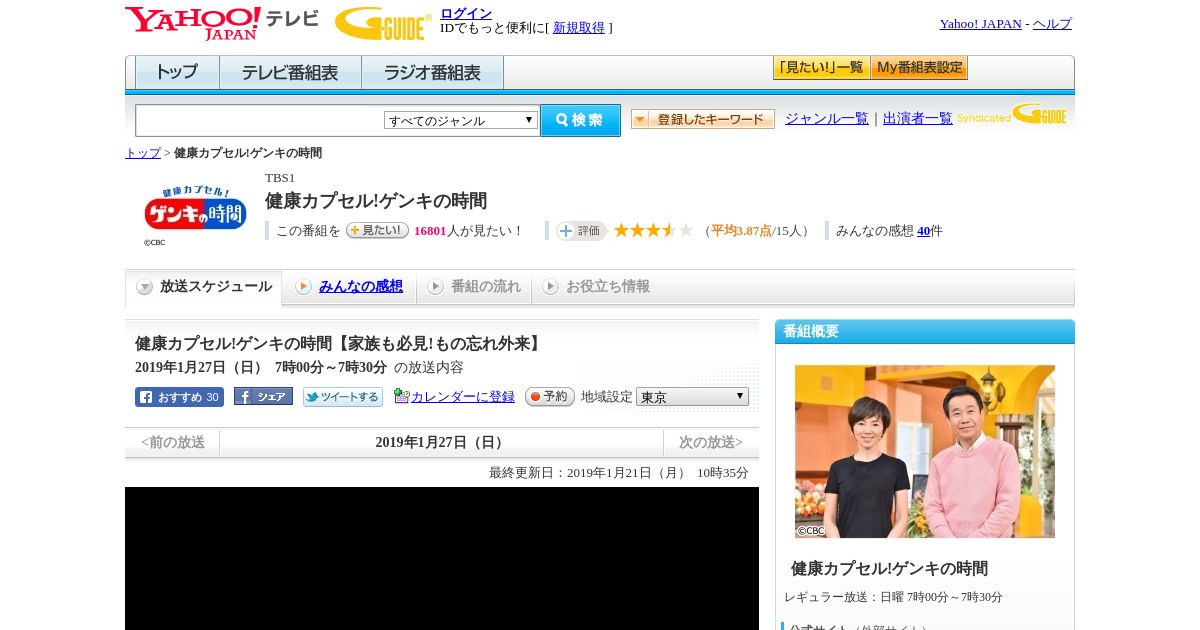The height and width of the screenshot is (630, 1200).
Task: Click the program hosts photo thumbnail
Action: coord(925,452)
